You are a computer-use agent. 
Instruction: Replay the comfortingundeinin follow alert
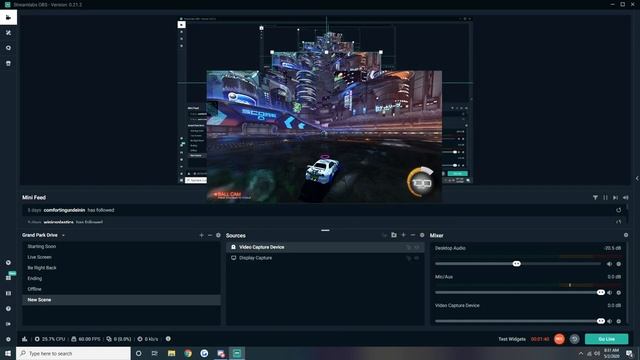tap(619, 210)
